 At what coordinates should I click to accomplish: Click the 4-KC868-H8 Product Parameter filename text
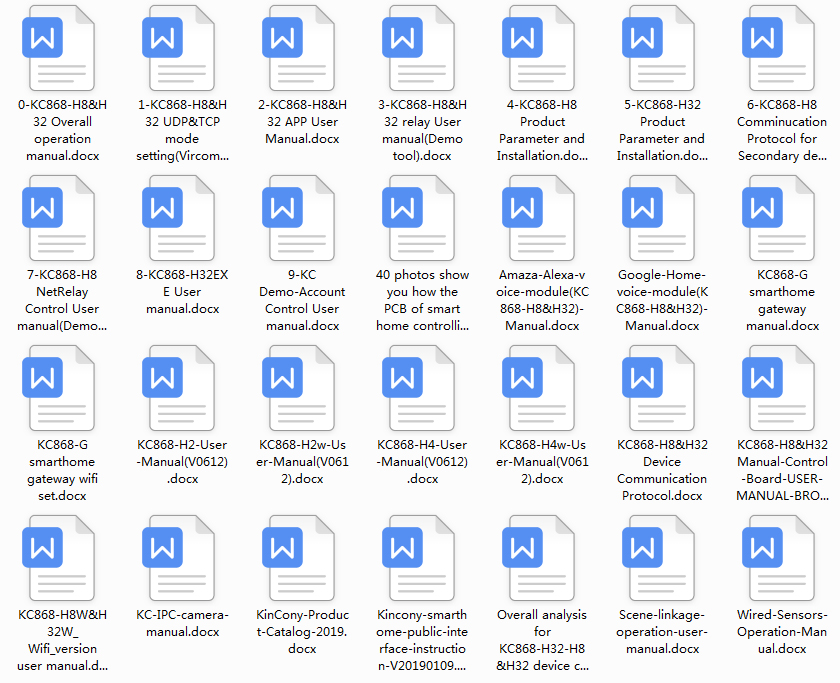coord(542,130)
